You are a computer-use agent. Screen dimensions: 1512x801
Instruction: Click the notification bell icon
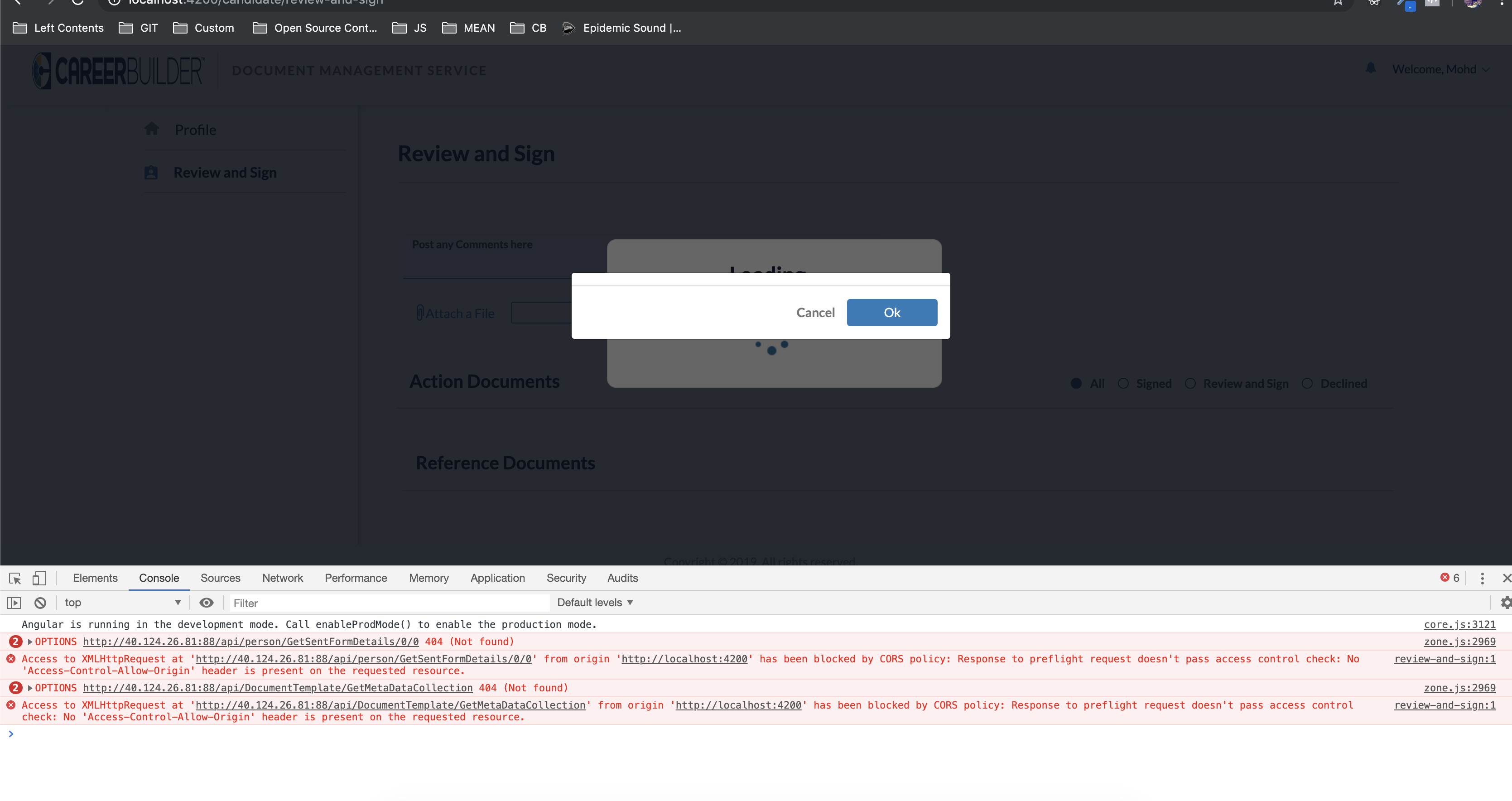(1371, 69)
